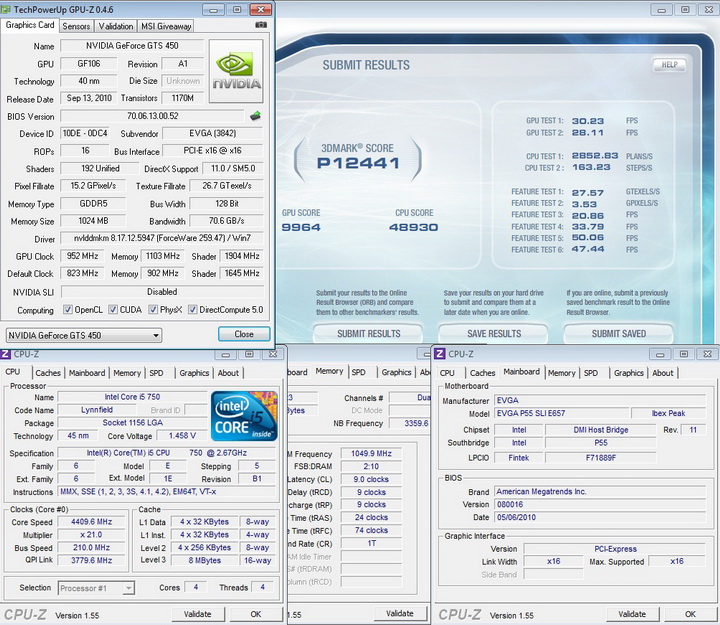Click the BIOS date 05/06/2010
The width and height of the screenshot is (720, 625).
pyautogui.click(x=600, y=518)
